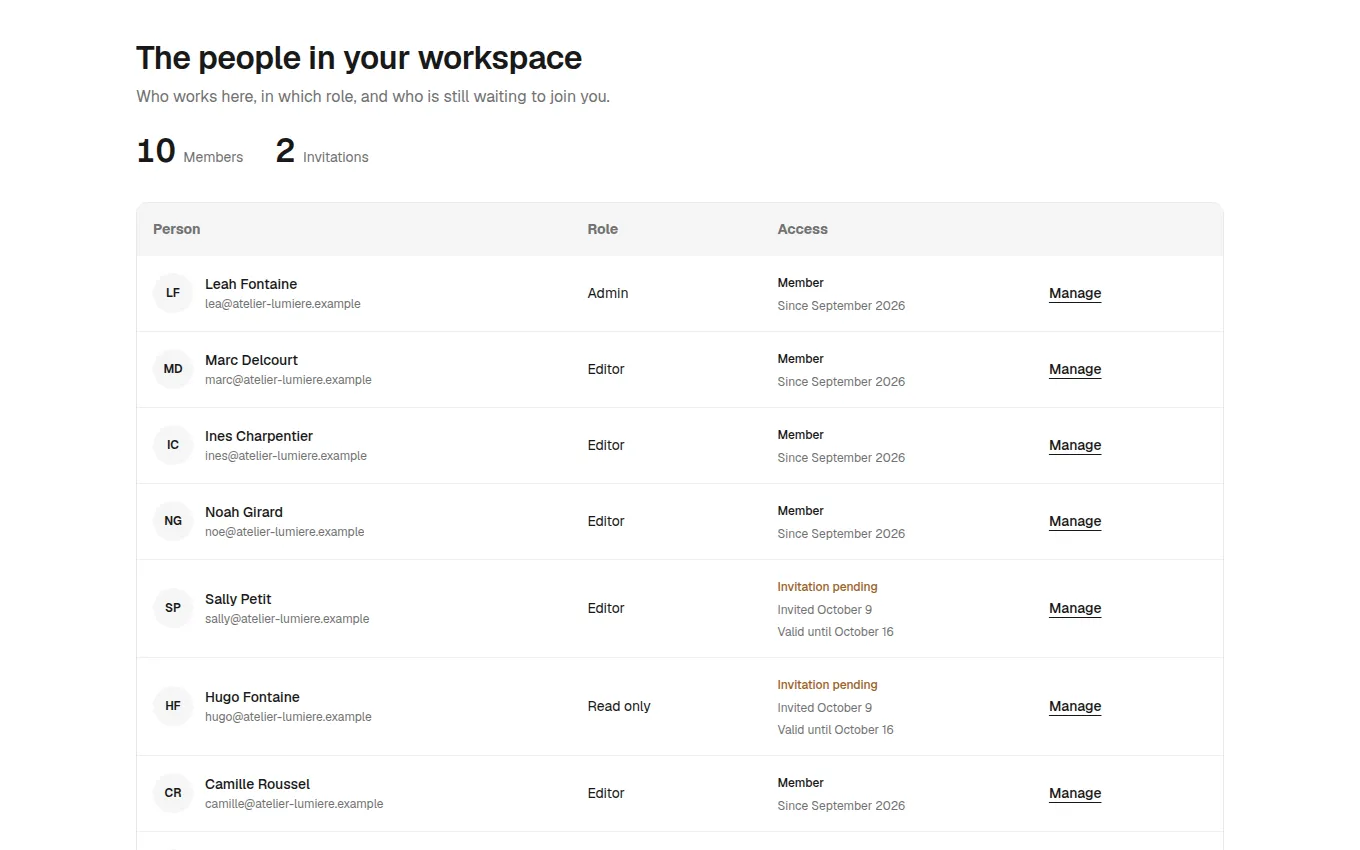Select the name Sally Petit
The height and width of the screenshot is (850, 1360).
238,599
